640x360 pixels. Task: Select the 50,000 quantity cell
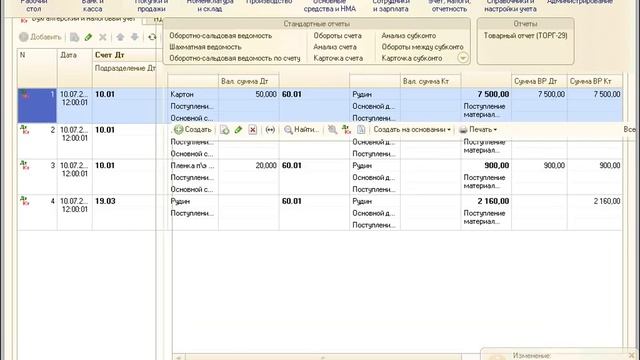point(249,94)
